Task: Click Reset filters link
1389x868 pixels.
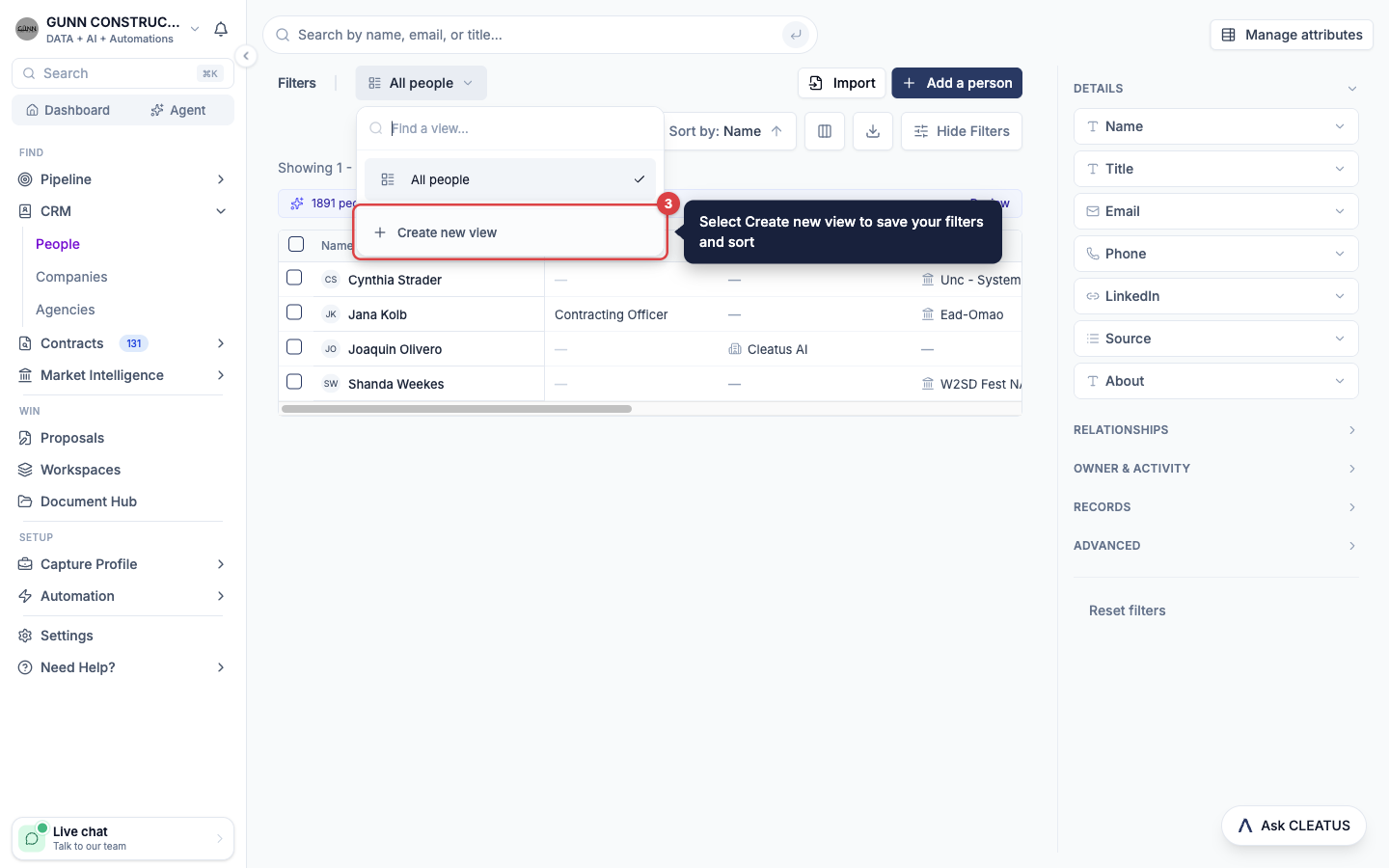Action: [x=1127, y=610]
